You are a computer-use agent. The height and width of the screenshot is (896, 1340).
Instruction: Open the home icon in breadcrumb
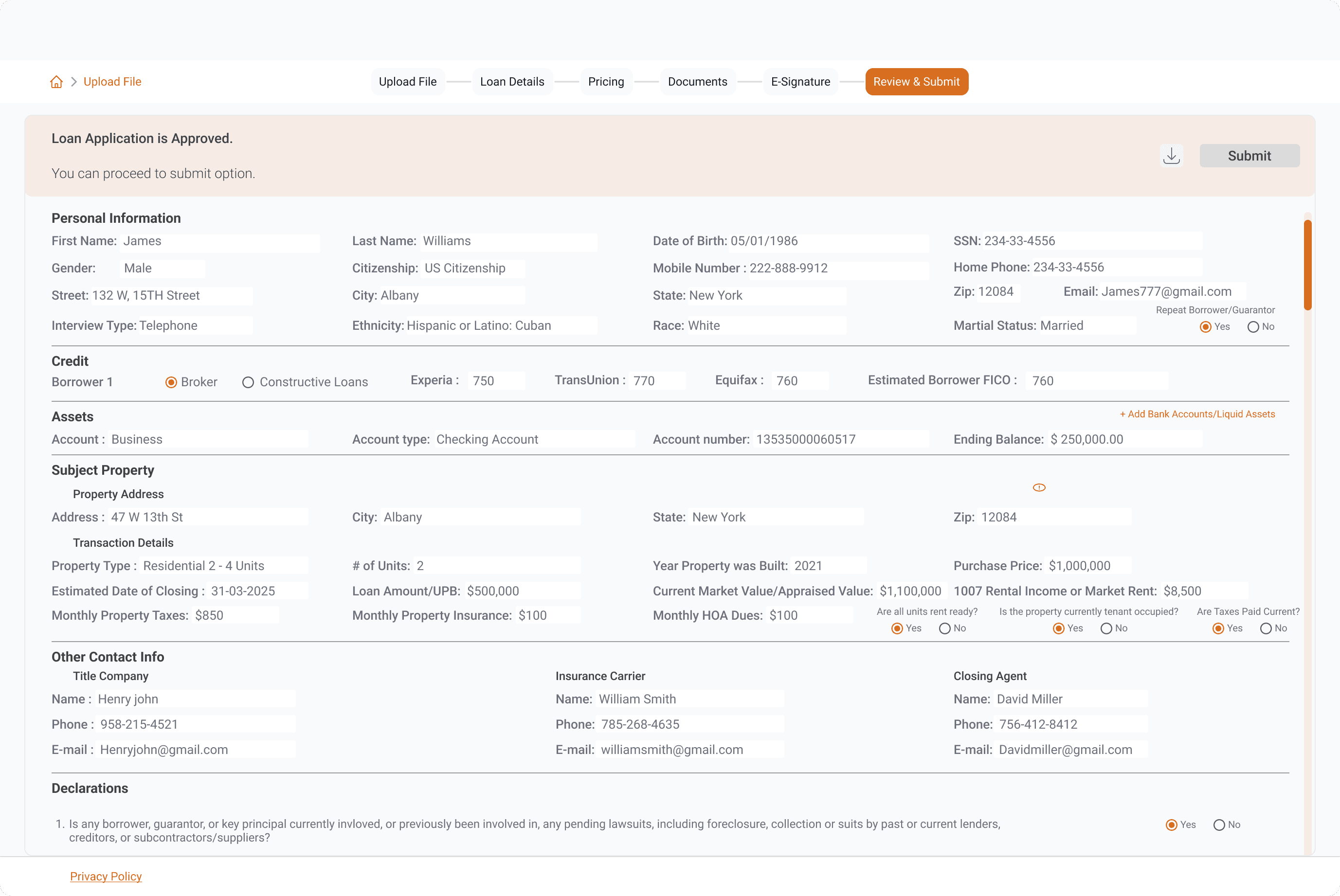(56, 82)
